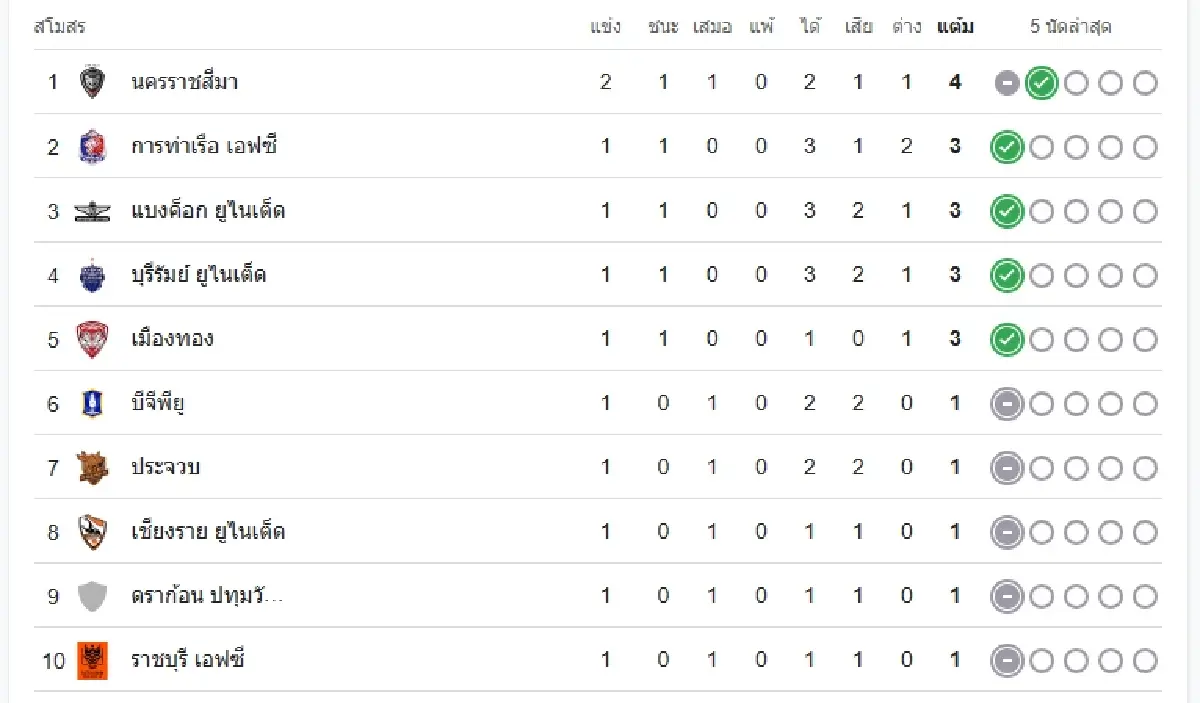The image size is (1200, 703).
Task: Click the 5 นัดล่าสุด column header
Action: pyautogui.click(x=1071, y=27)
